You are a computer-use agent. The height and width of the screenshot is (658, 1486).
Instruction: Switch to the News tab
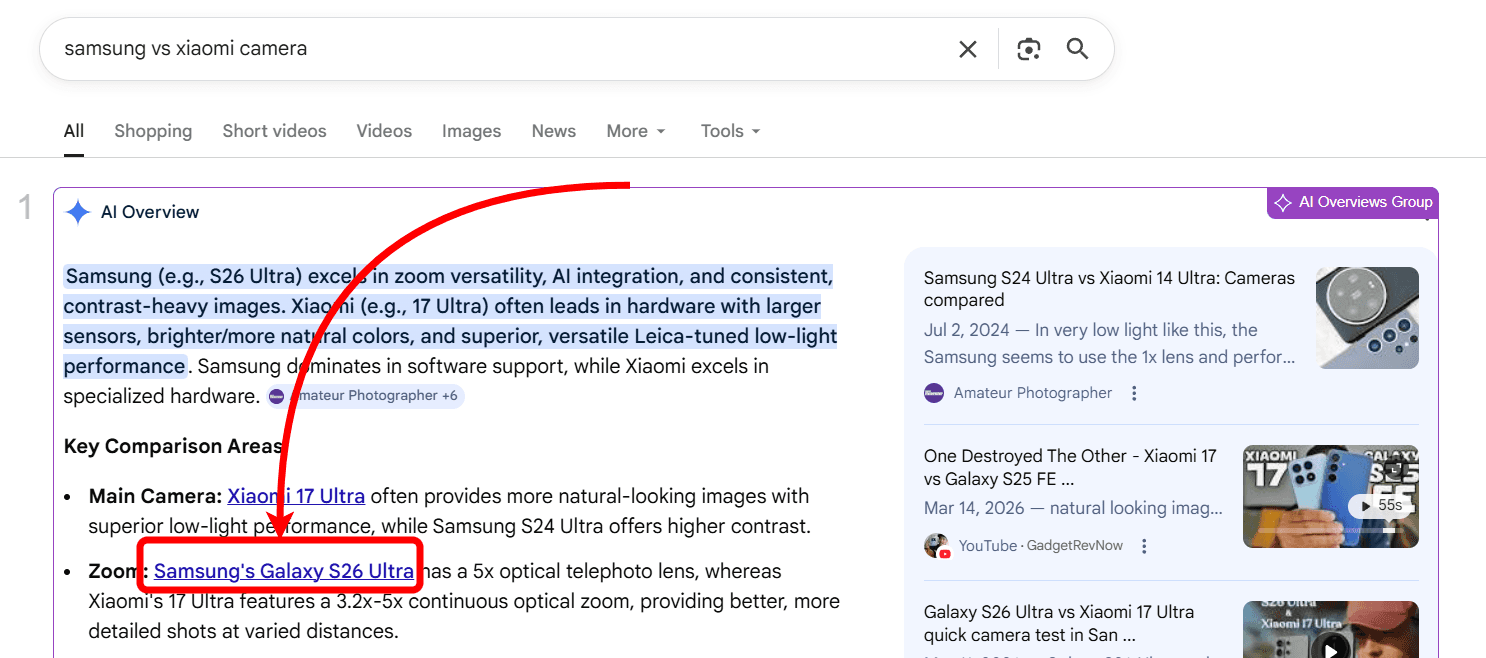coord(553,130)
